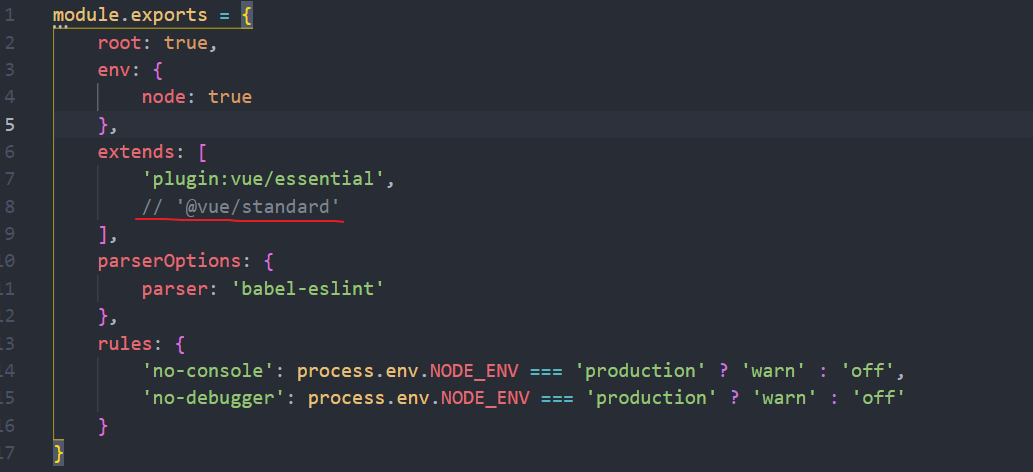Click line number 5 in the gutter
1033x472 pixels.
9,125
